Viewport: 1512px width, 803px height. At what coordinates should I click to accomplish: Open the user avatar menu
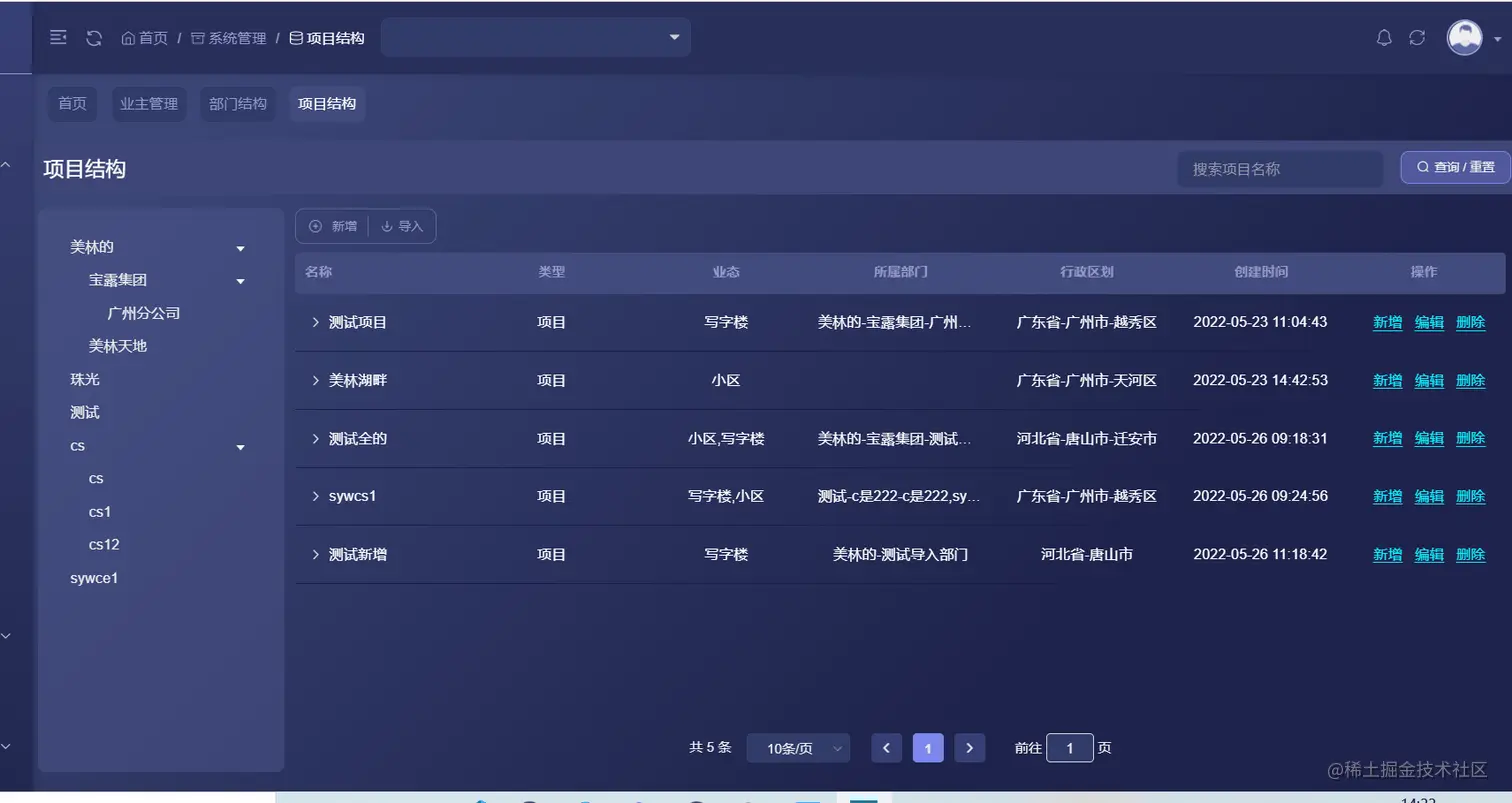point(1463,36)
